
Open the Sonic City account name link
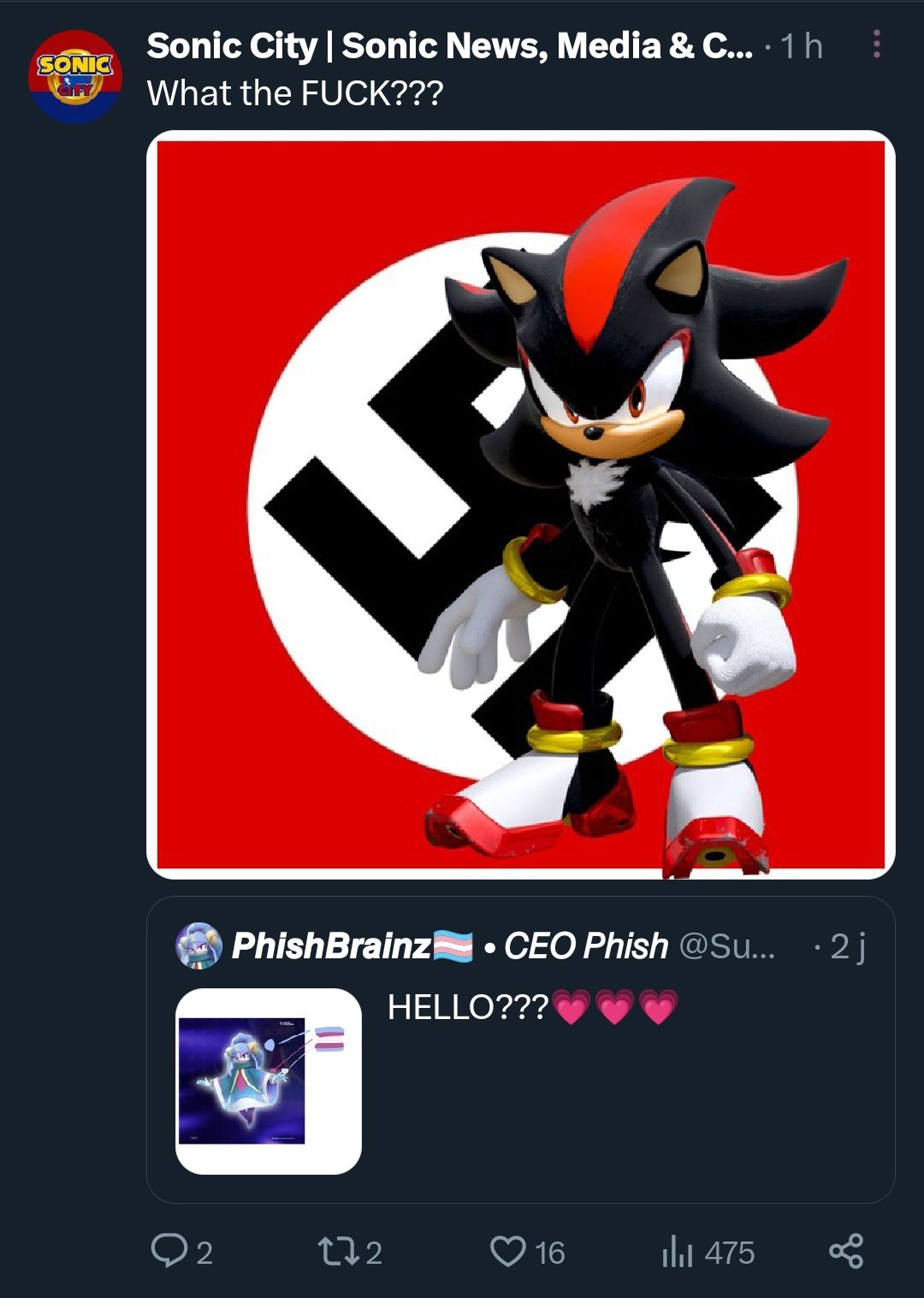point(450,46)
